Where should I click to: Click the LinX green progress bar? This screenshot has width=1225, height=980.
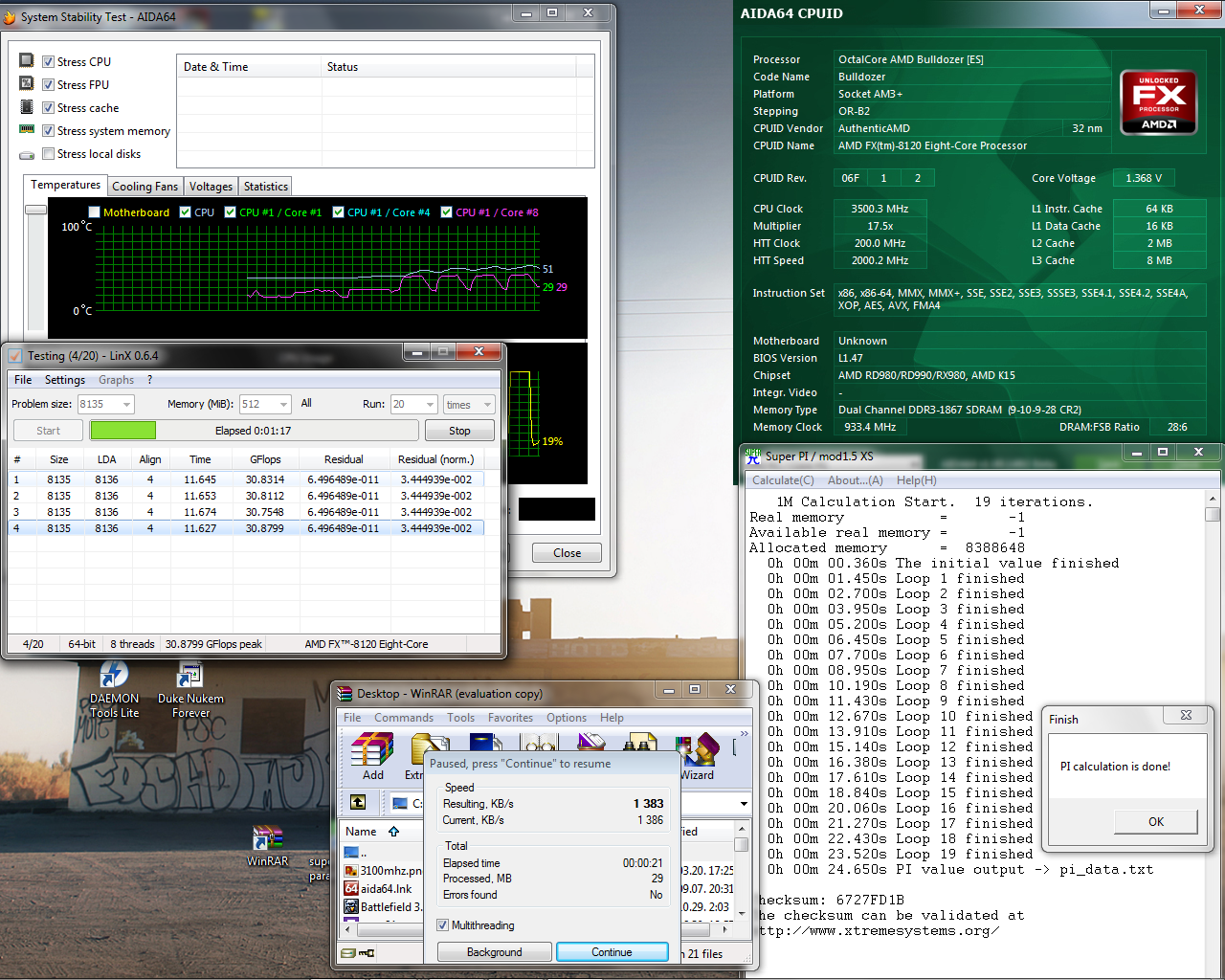click(122, 431)
